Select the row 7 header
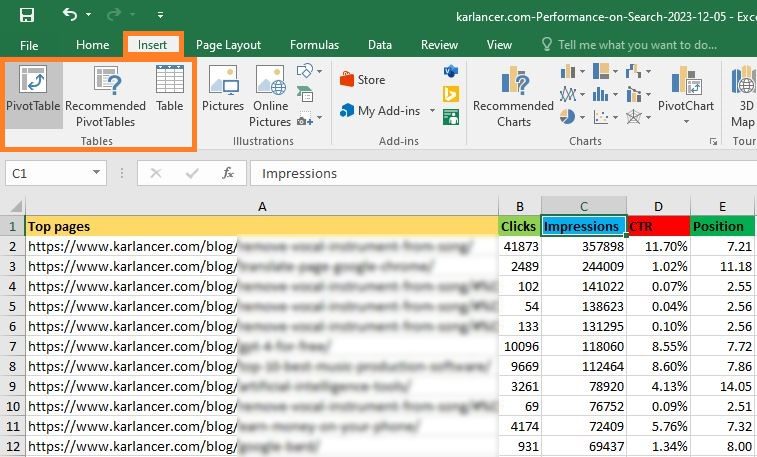 tap(13, 346)
